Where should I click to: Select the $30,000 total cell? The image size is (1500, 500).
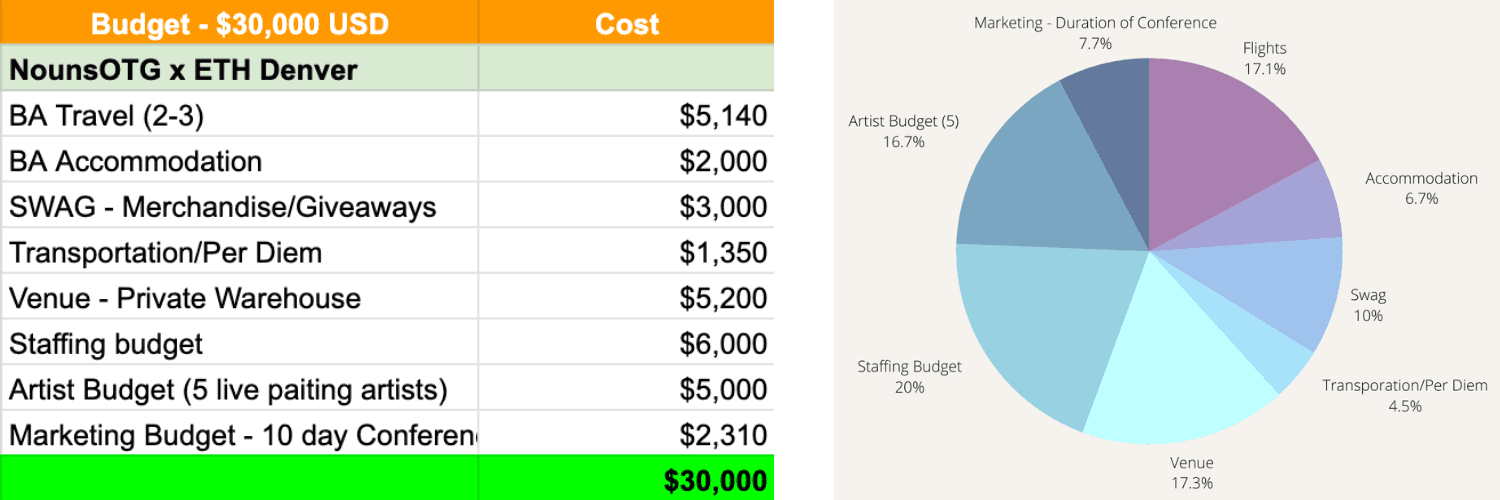[626, 480]
